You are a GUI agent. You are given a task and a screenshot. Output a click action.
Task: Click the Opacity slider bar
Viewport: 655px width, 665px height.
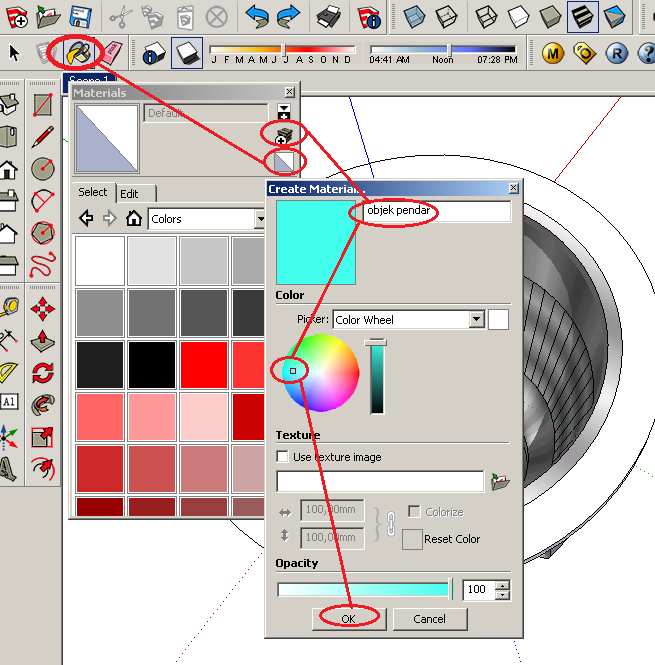365,590
